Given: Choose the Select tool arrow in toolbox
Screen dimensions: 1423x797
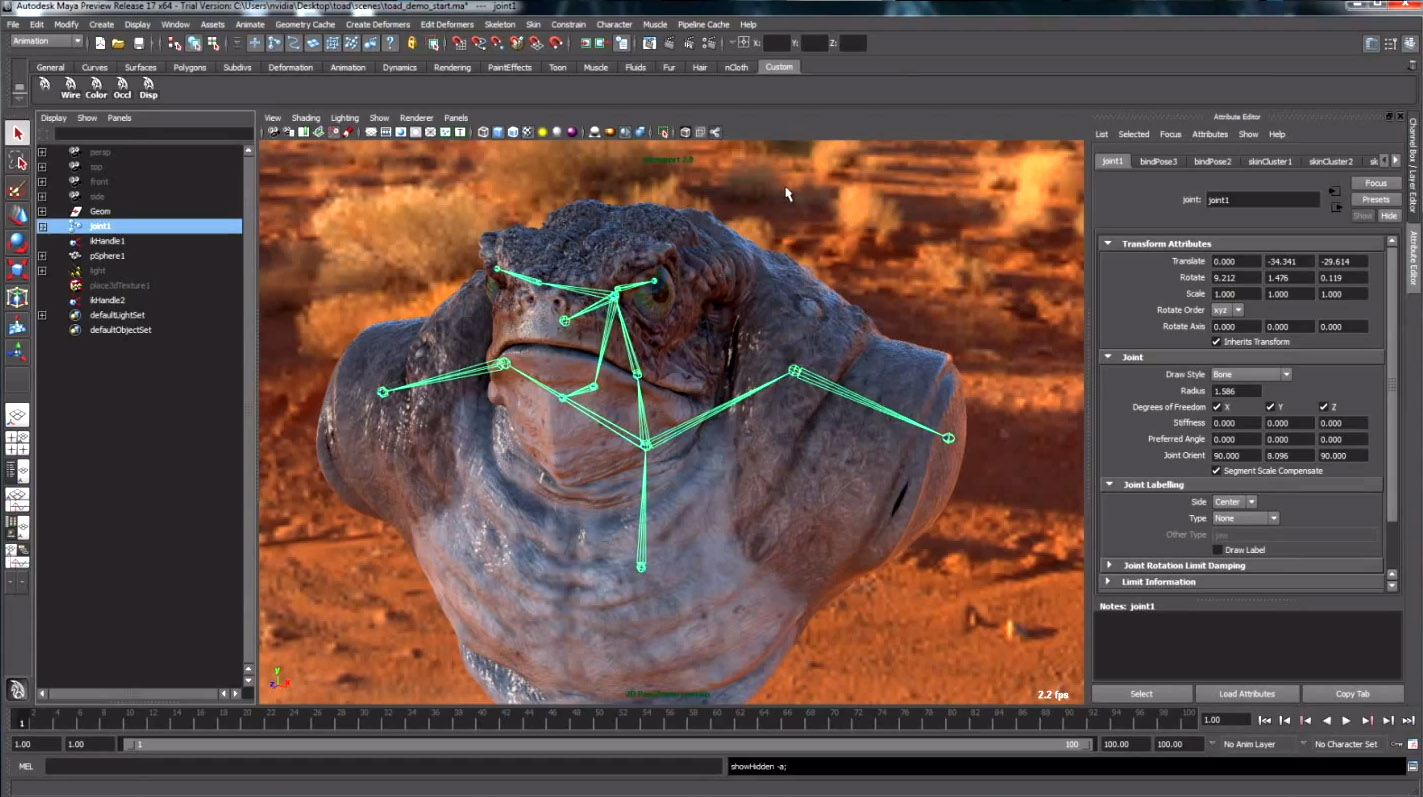Looking at the screenshot, I should [x=17, y=134].
